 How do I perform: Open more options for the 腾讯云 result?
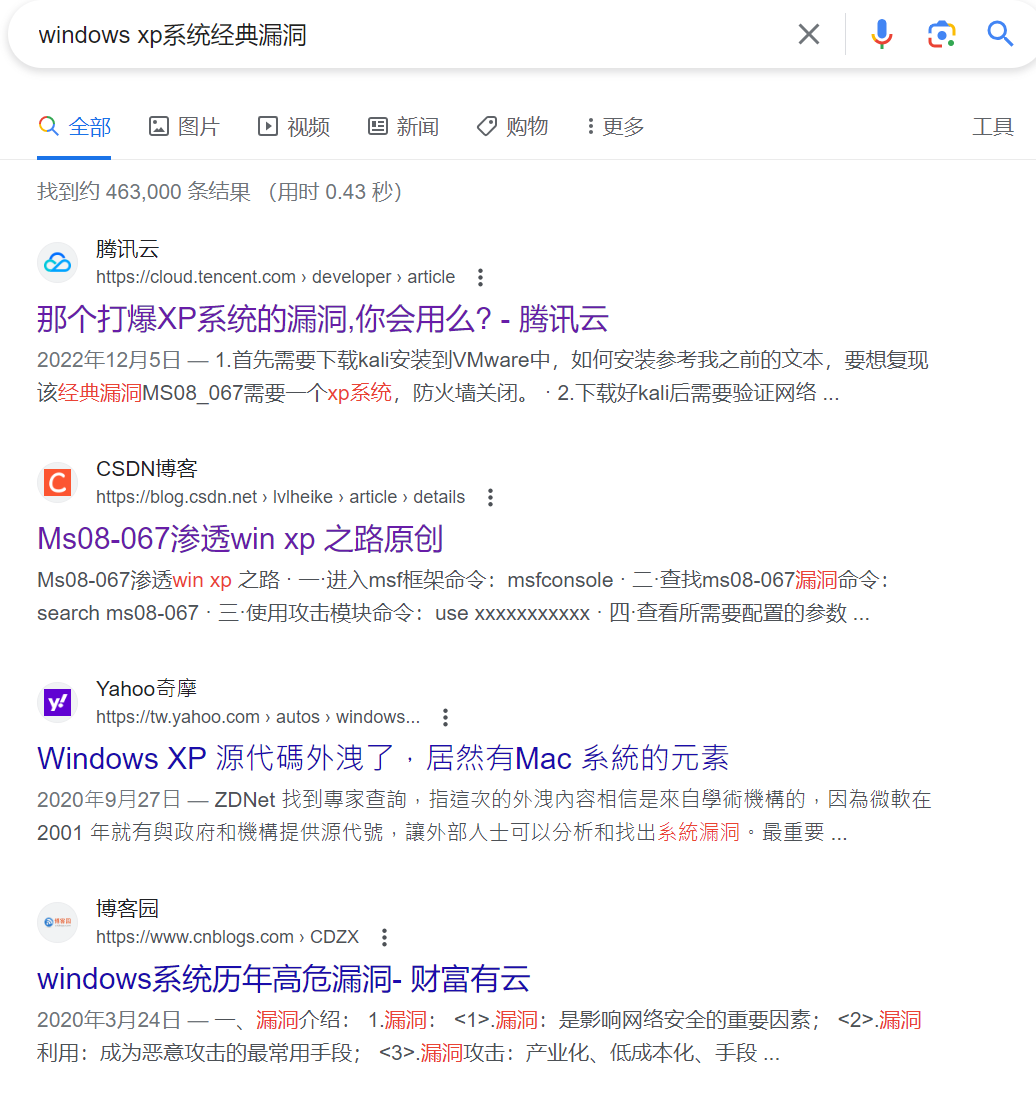point(480,277)
